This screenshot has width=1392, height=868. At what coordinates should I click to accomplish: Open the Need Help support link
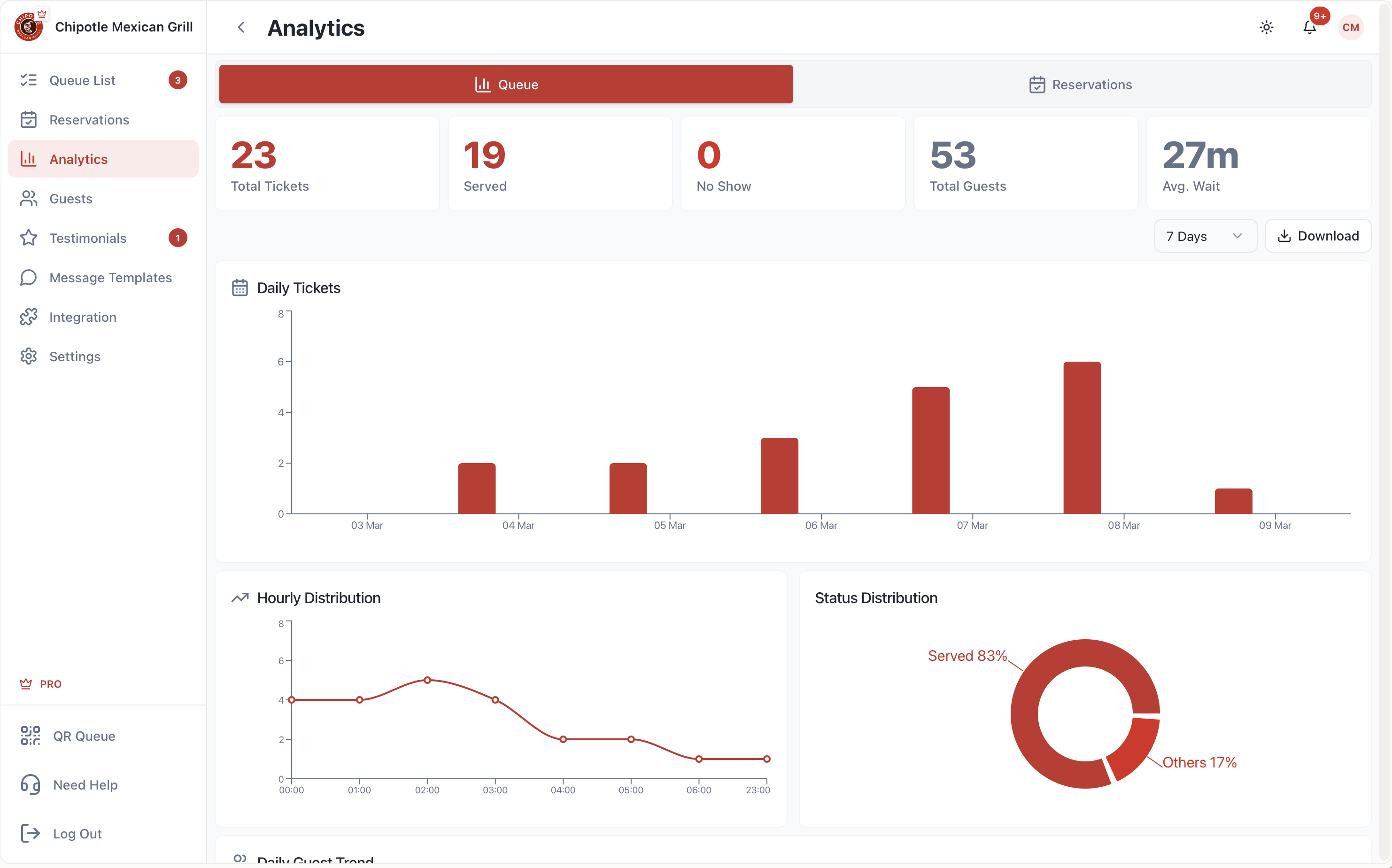pyautogui.click(x=85, y=785)
